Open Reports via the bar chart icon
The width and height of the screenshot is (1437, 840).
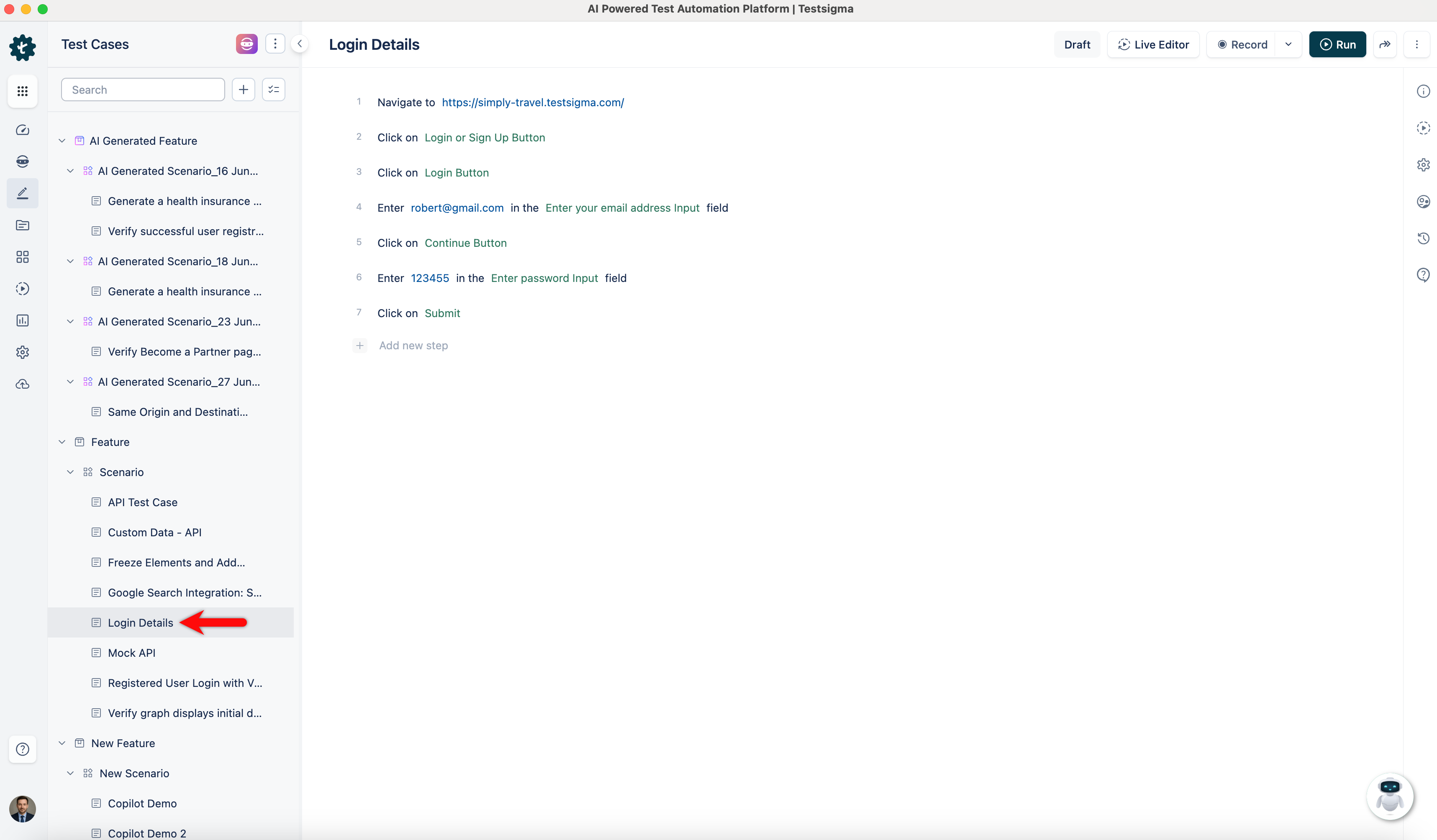22,320
